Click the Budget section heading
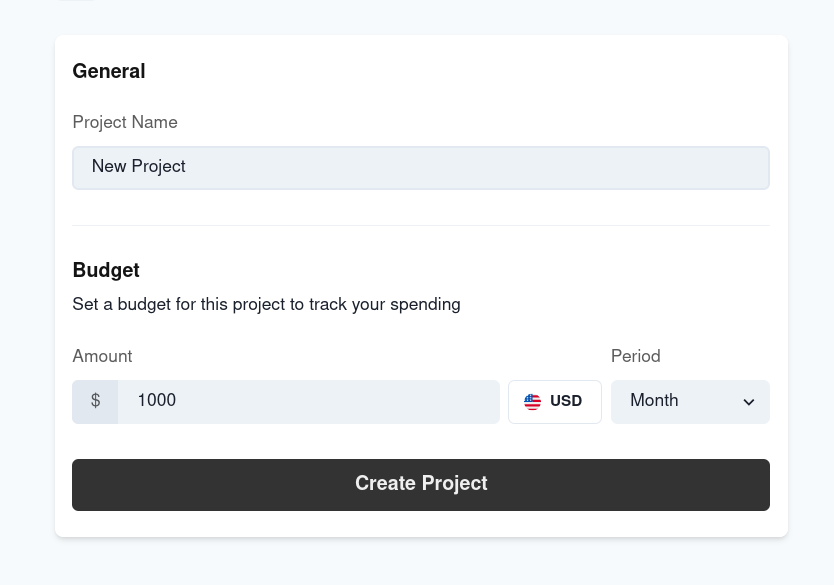 click(x=106, y=270)
